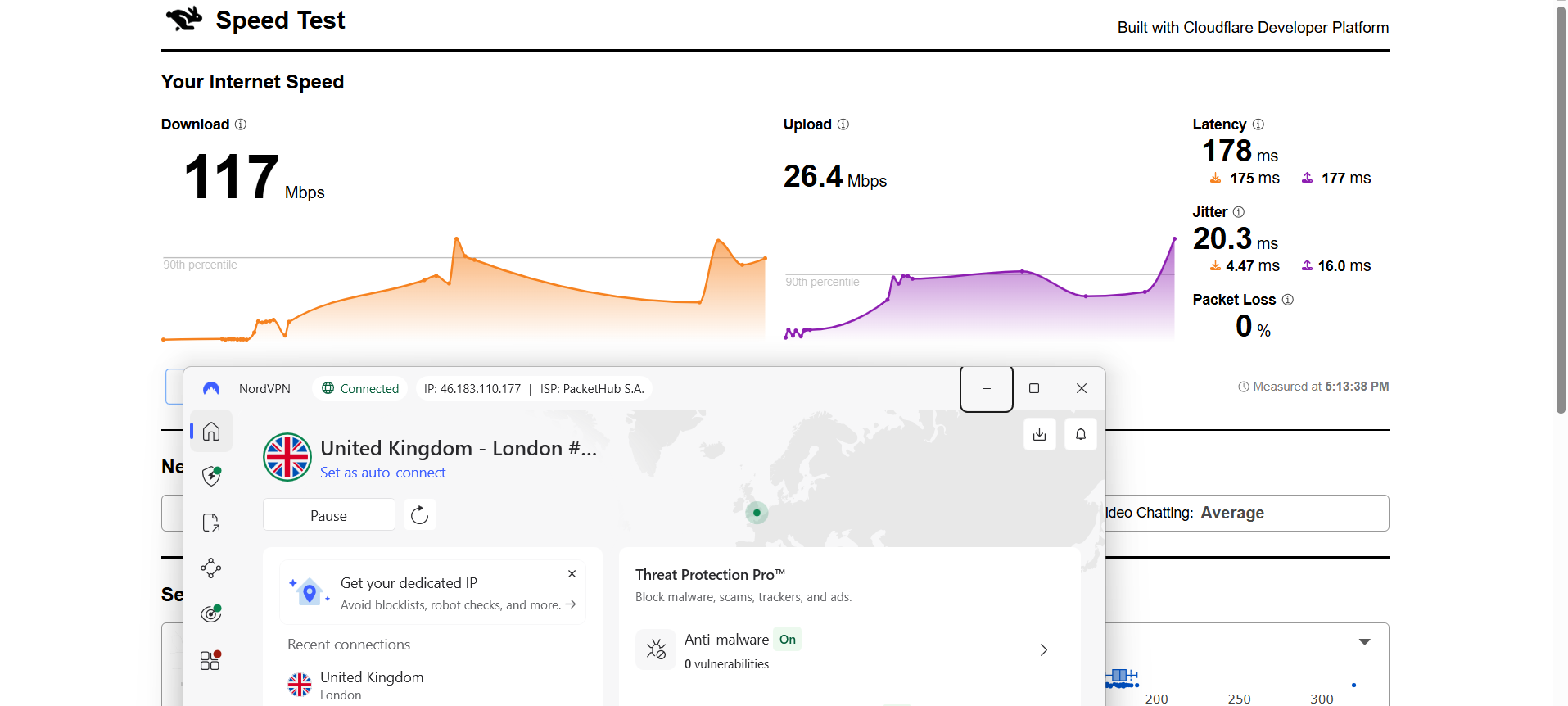The height and width of the screenshot is (706, 1568).
Task: Click the Packet Loss info icon
Action: tap(1288, 300)
